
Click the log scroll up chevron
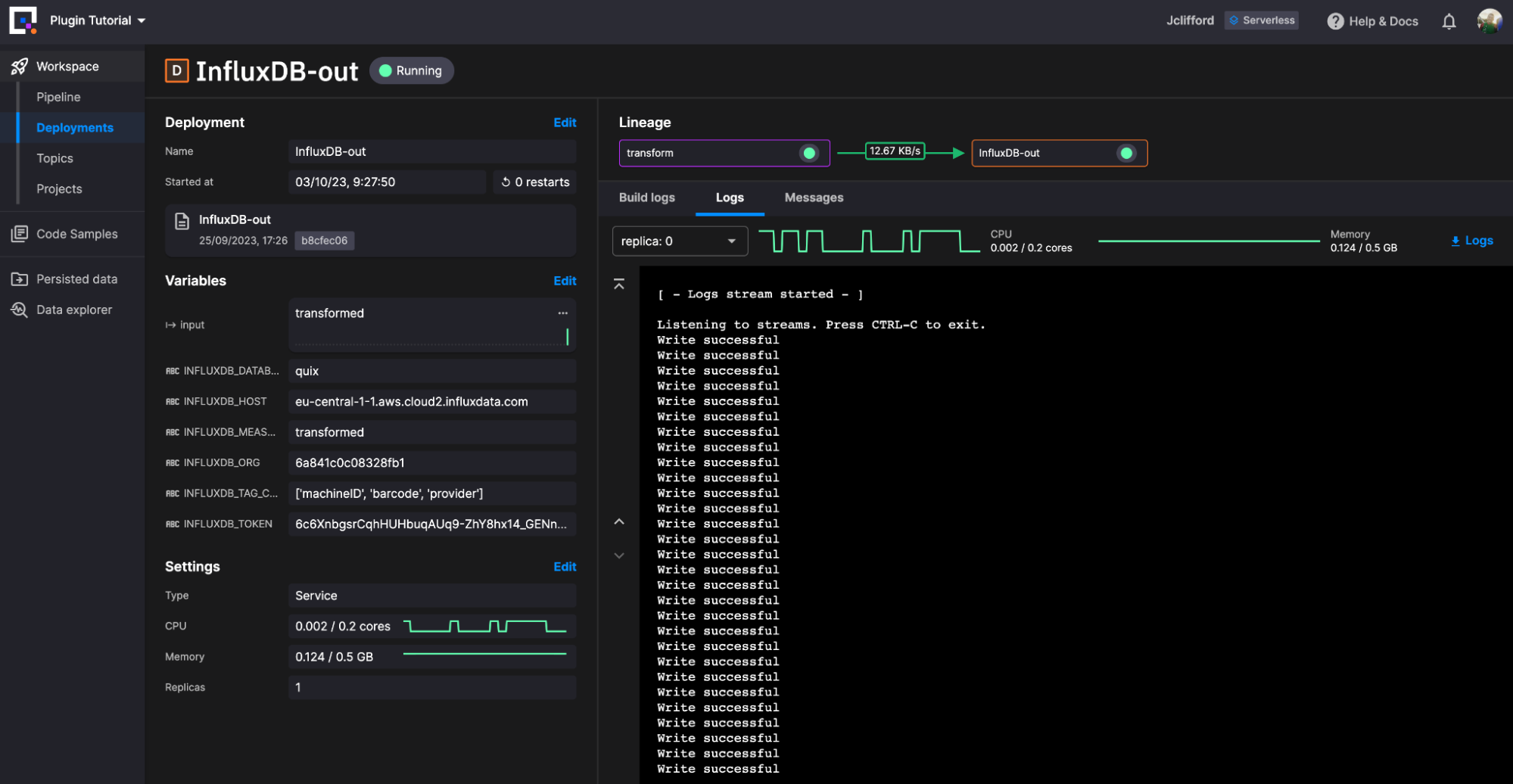[x=619, y=522]
